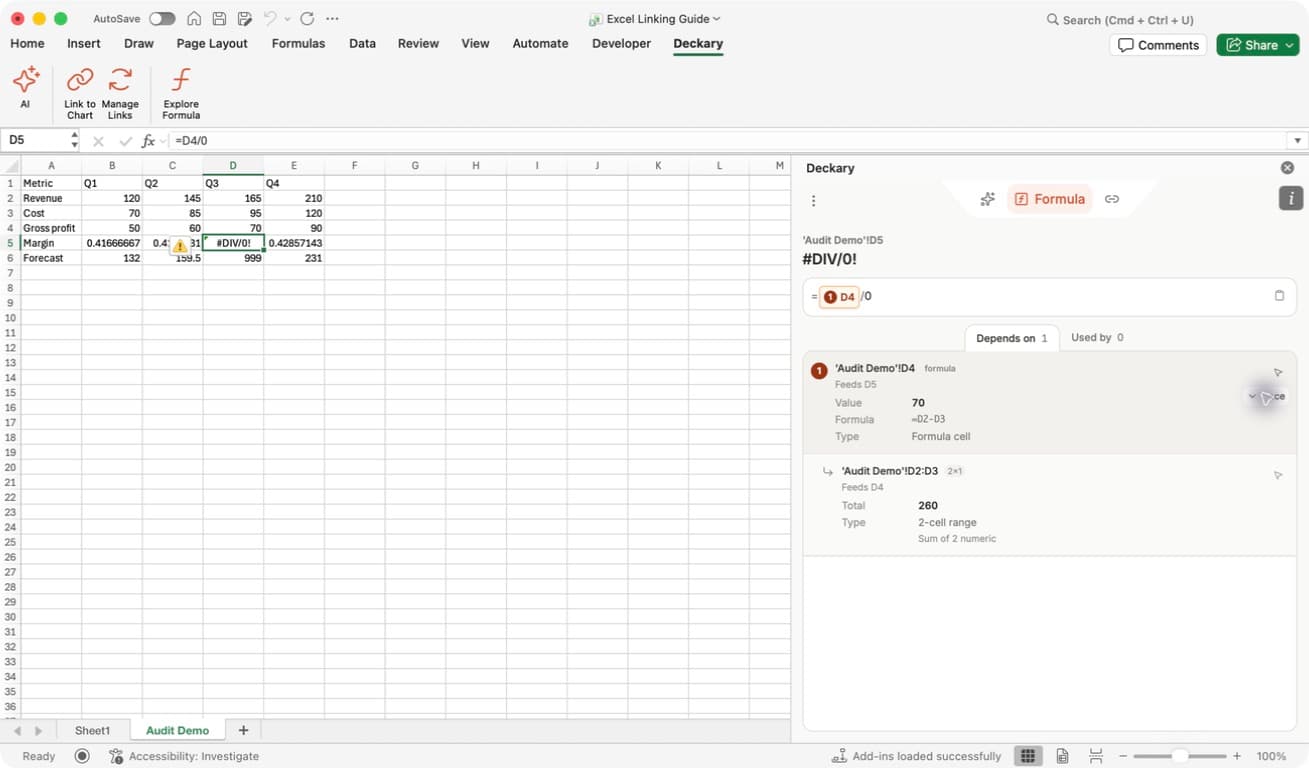Open Manage Links in the ribbon

pos(120,93)
